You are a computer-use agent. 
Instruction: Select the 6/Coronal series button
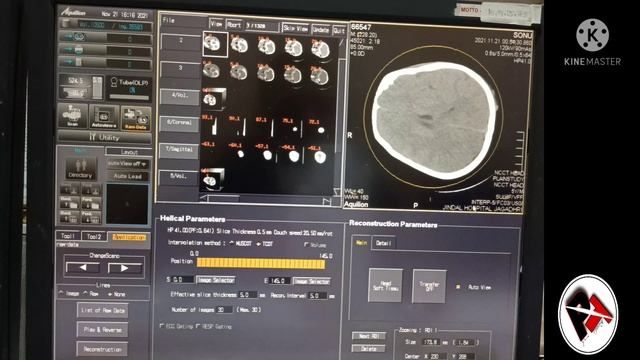point(179,123)
